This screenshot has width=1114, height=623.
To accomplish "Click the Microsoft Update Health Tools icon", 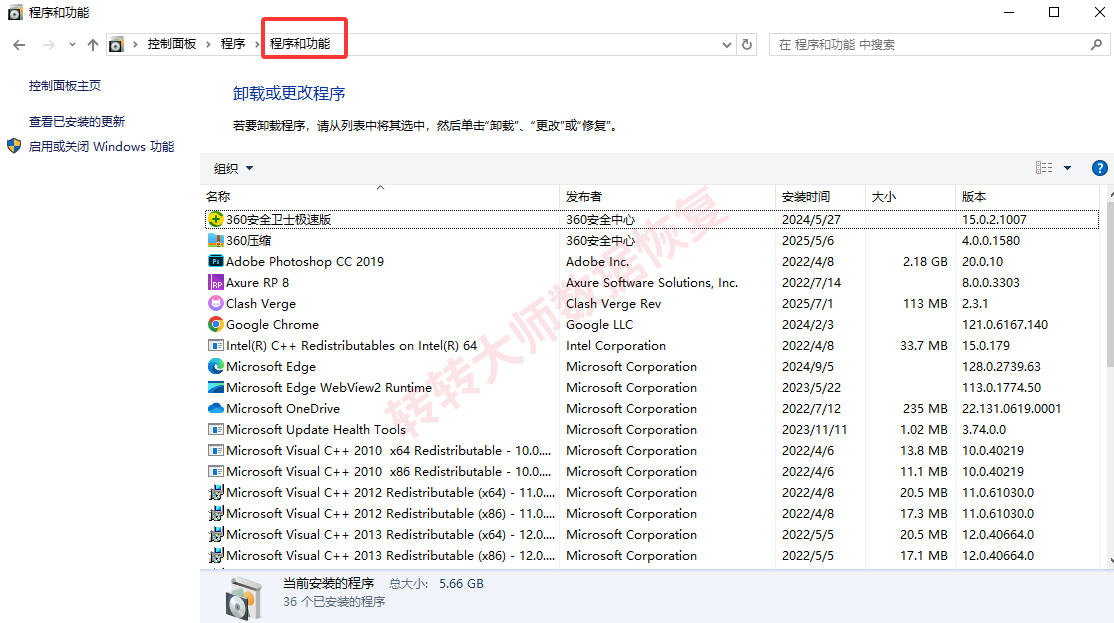I will click(216, 430).
